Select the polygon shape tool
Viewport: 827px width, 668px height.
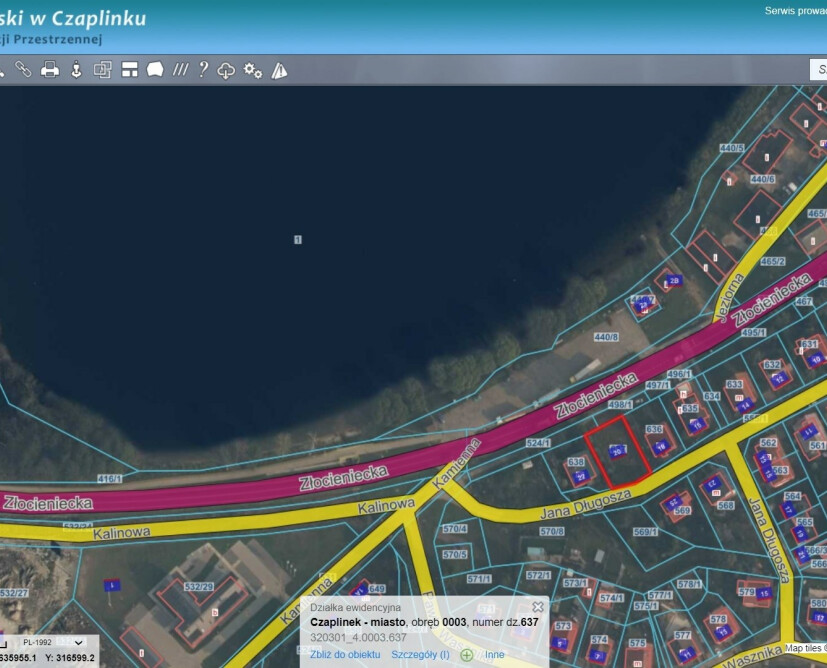(x=155, y=70)
